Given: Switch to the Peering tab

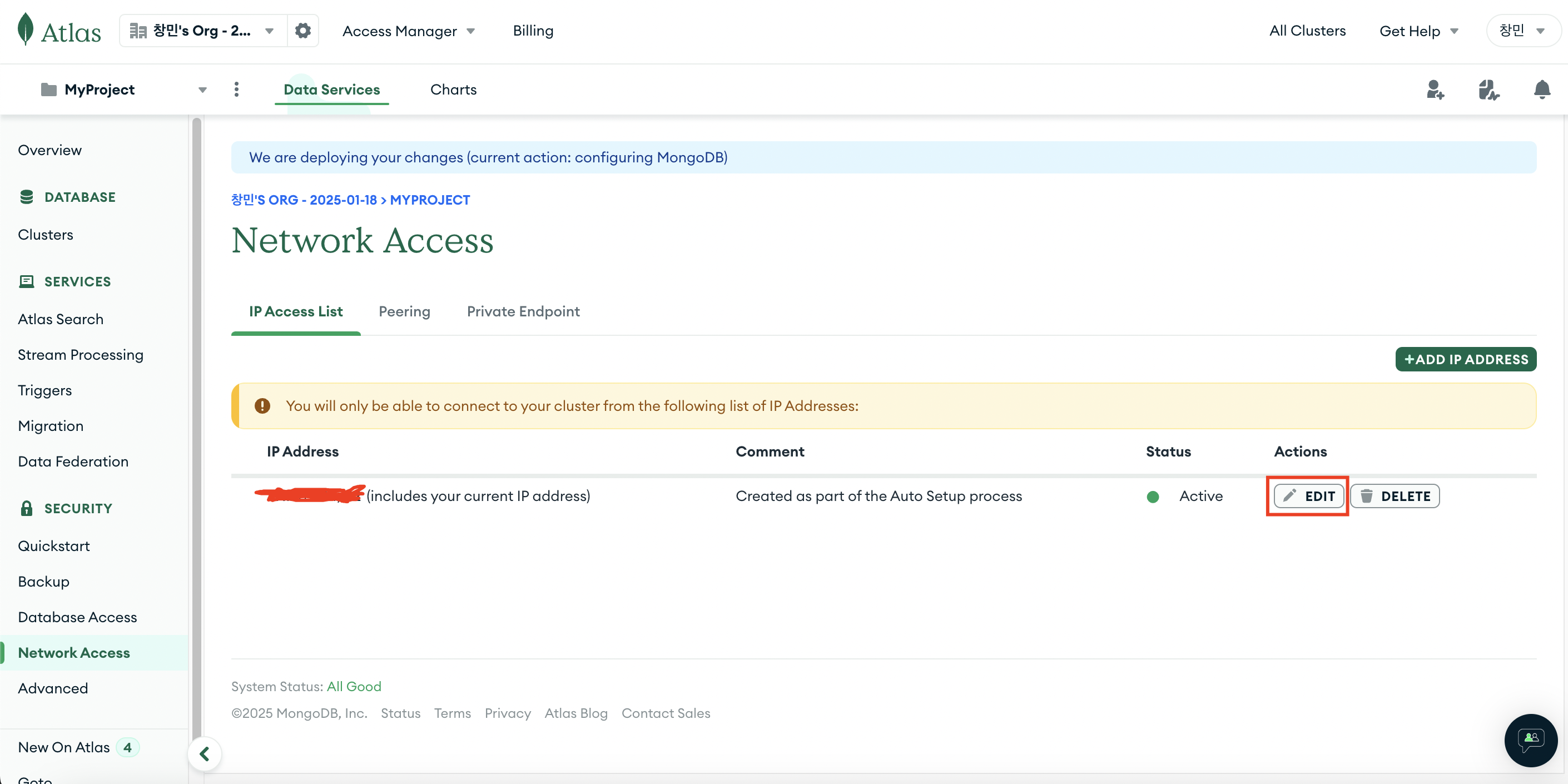Looking at the screenshot, I should (x=404, y=311).
